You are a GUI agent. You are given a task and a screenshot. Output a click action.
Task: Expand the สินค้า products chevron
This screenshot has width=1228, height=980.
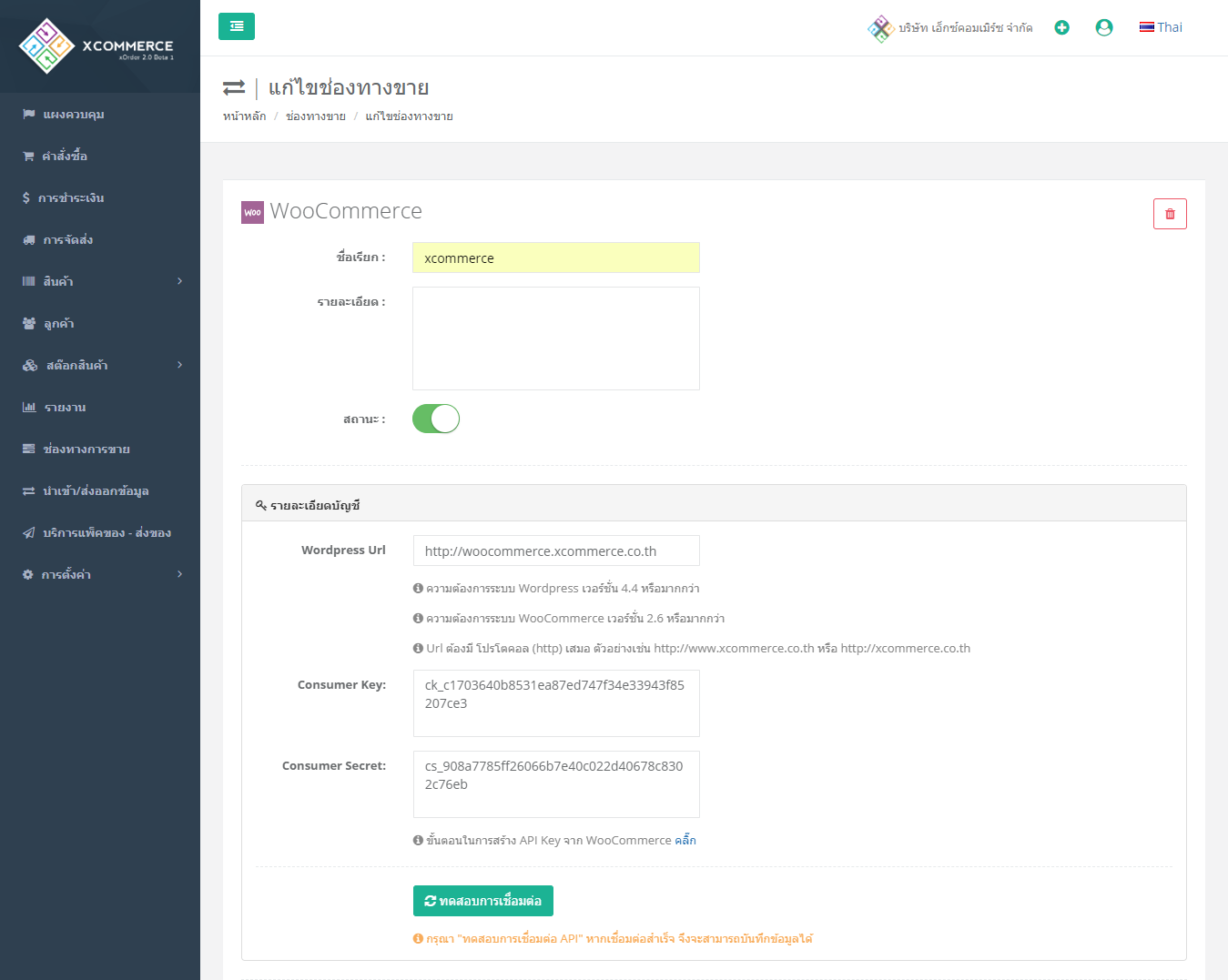click(179, 281)
